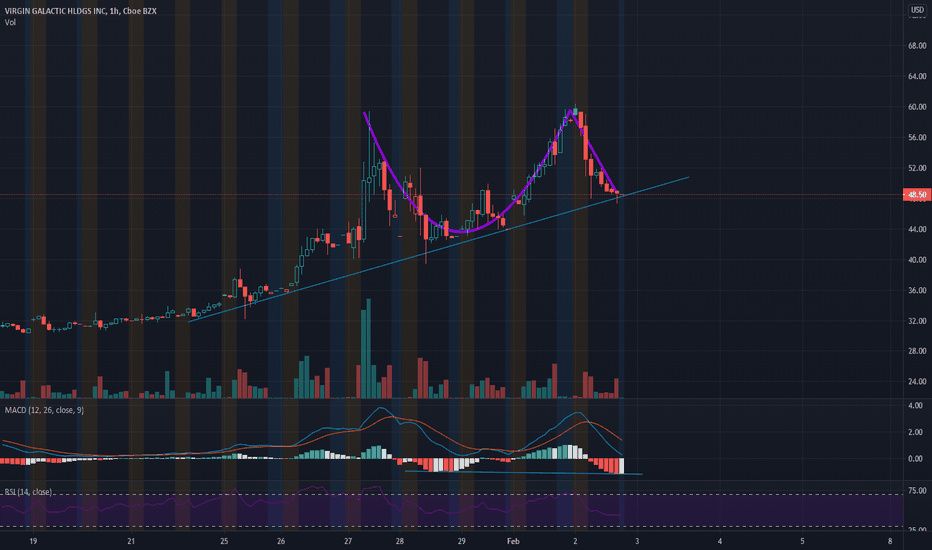Click the 40.00 price axis label
The image size is (932, 550).
coord(917,260)
